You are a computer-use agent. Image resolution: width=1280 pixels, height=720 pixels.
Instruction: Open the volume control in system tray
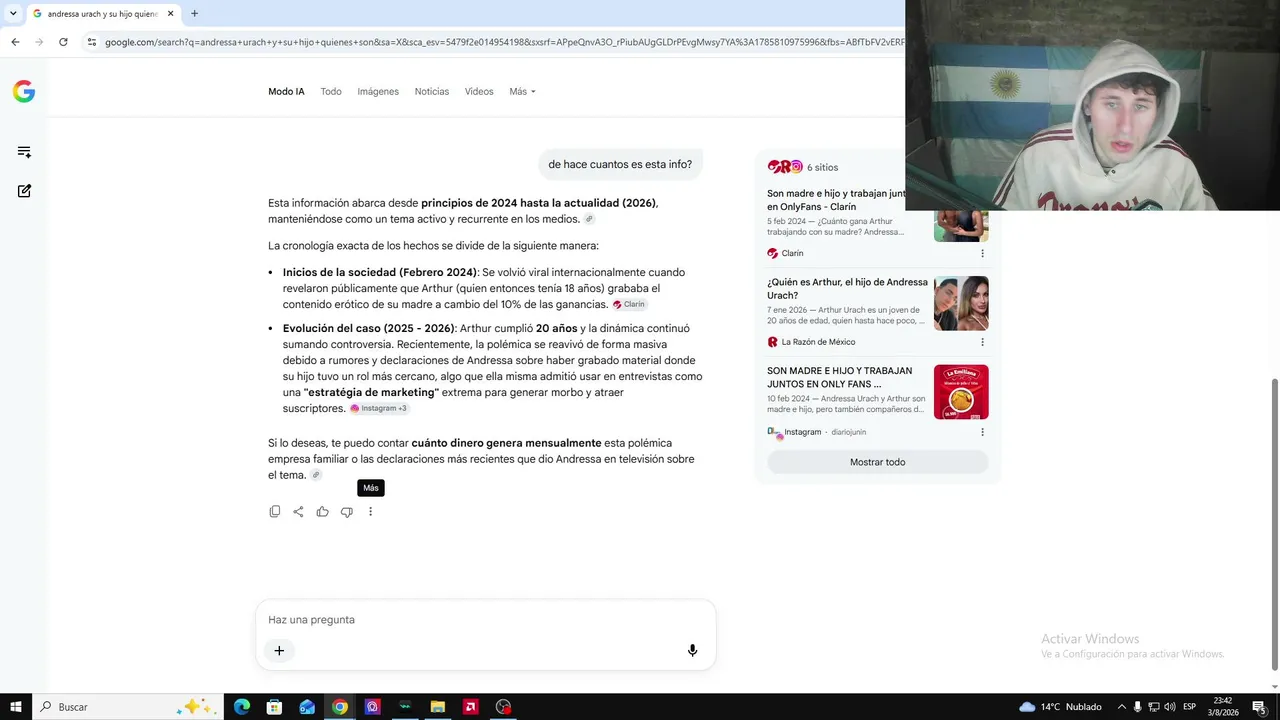click(x=1170, y=707)
